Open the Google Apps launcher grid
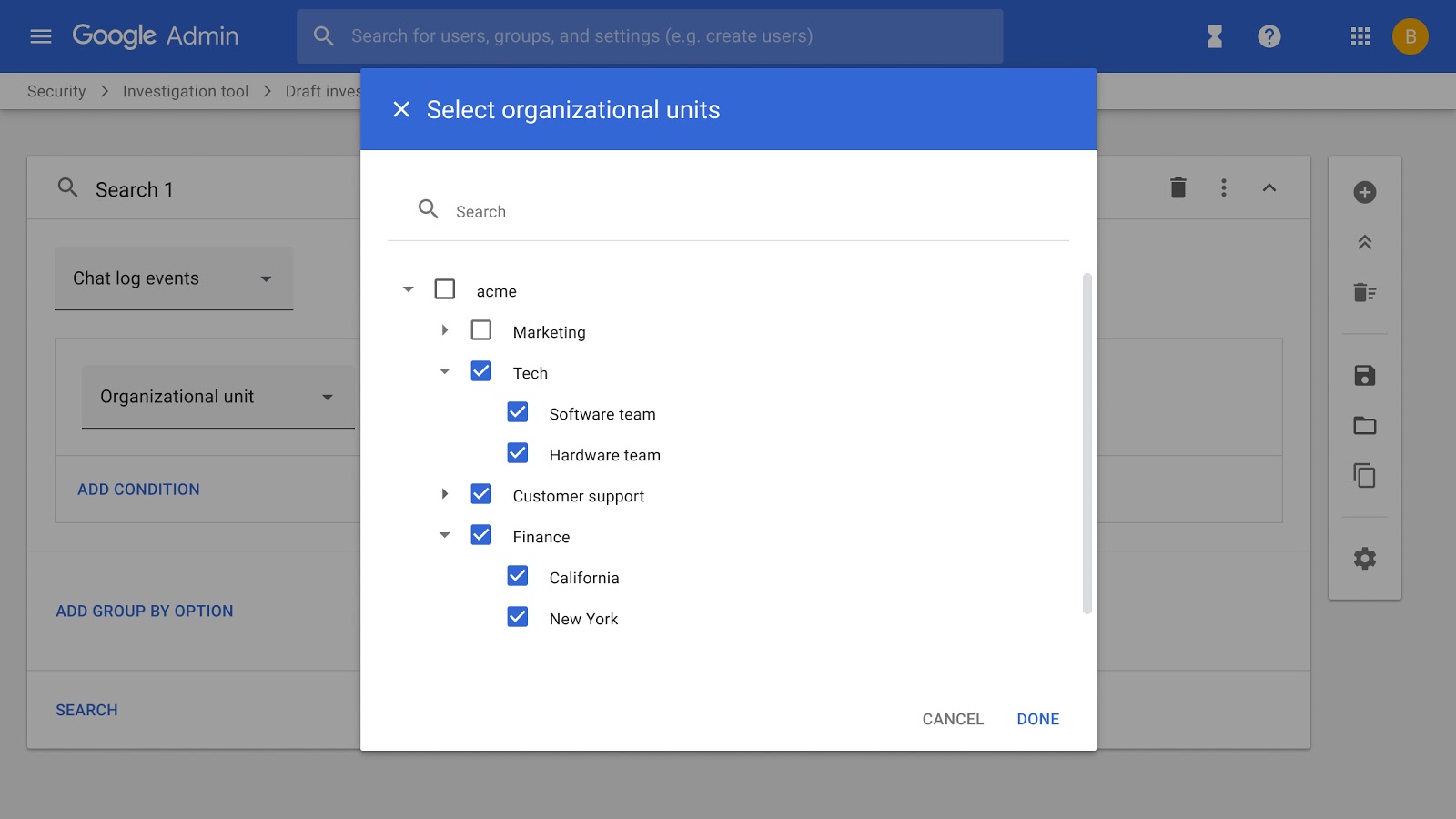This screenshot has width=1456, height=819. click(1360, 36)
